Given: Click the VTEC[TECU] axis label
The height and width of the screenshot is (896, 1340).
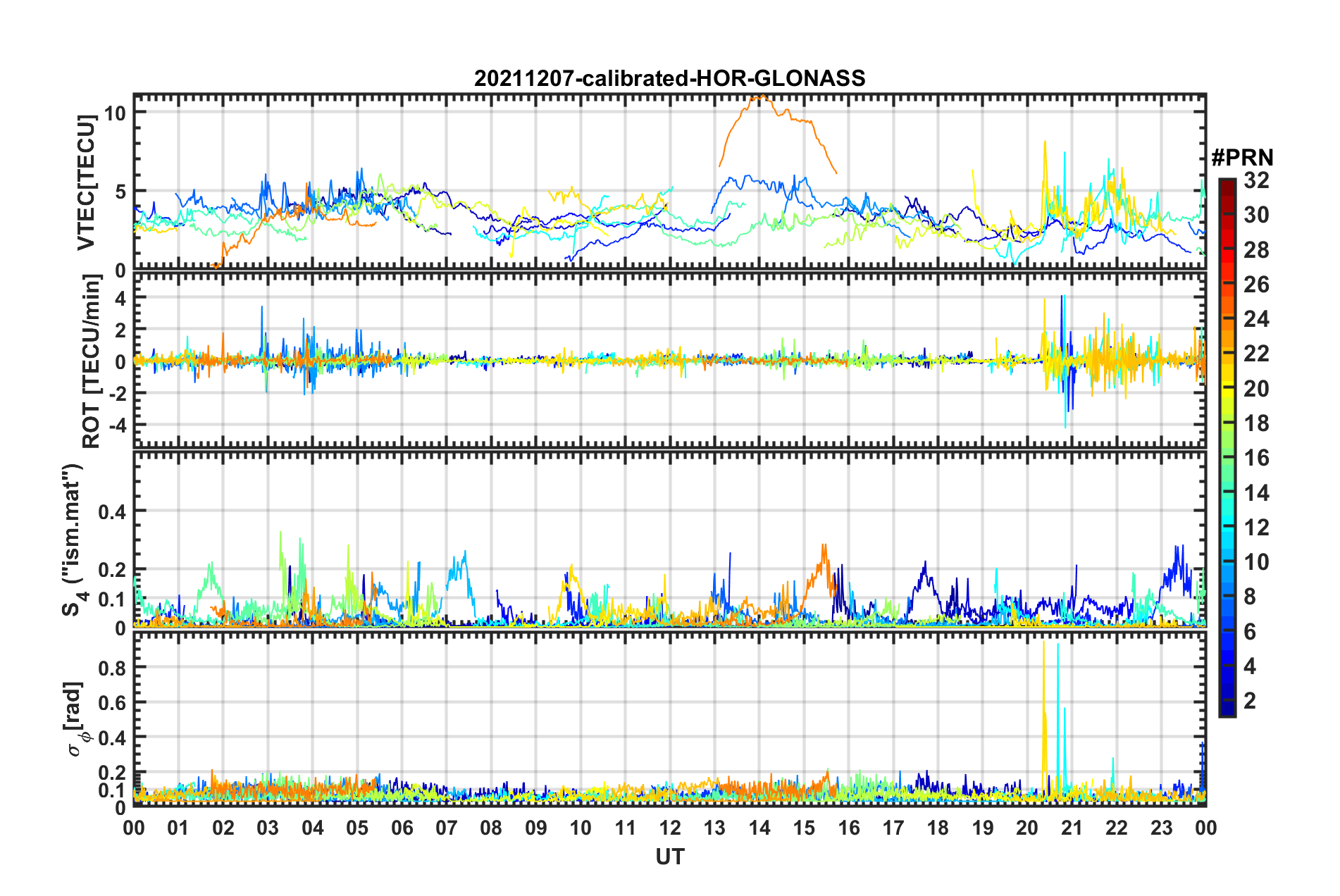Looking at the screenshot, I should (86, 183).
